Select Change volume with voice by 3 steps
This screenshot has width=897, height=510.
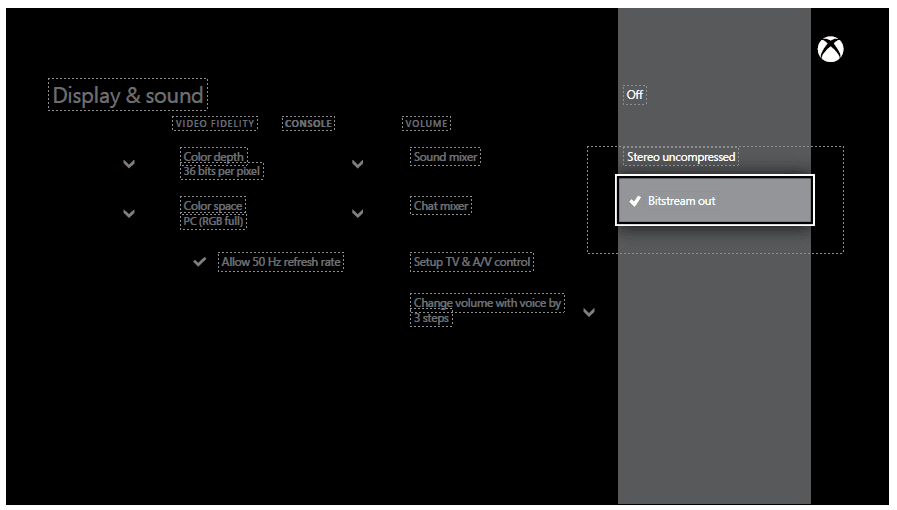click(x=487, y=309)
